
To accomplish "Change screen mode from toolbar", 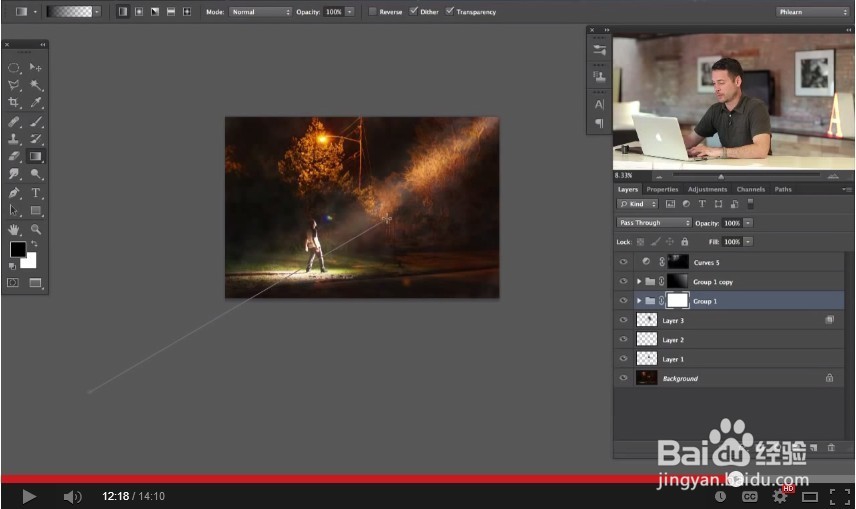I will pyautogui.click(x=35, y=282).
